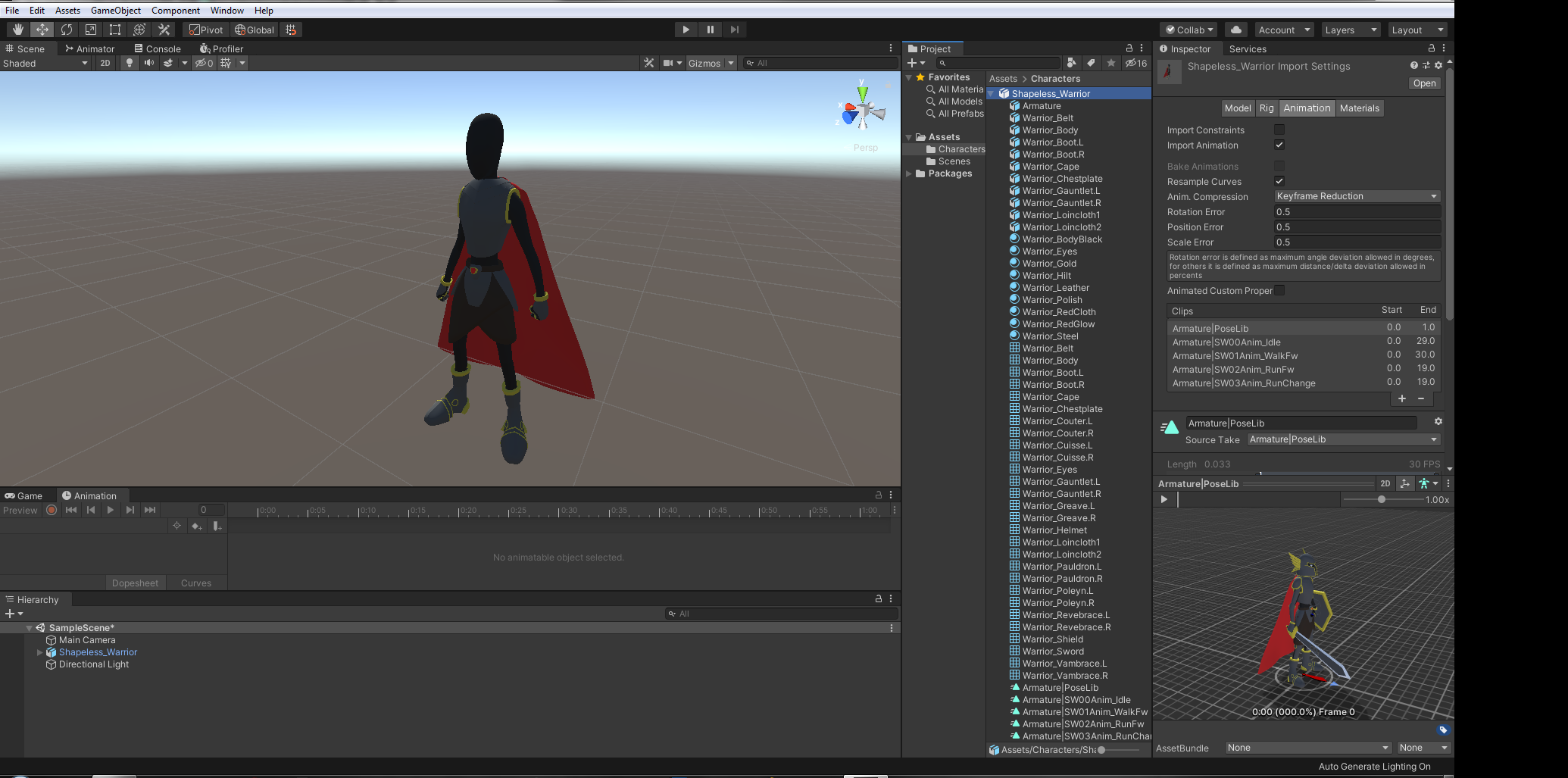The image size is (1568, 778).
Task: Go to next animation keyframe
Action: point(130,510)
